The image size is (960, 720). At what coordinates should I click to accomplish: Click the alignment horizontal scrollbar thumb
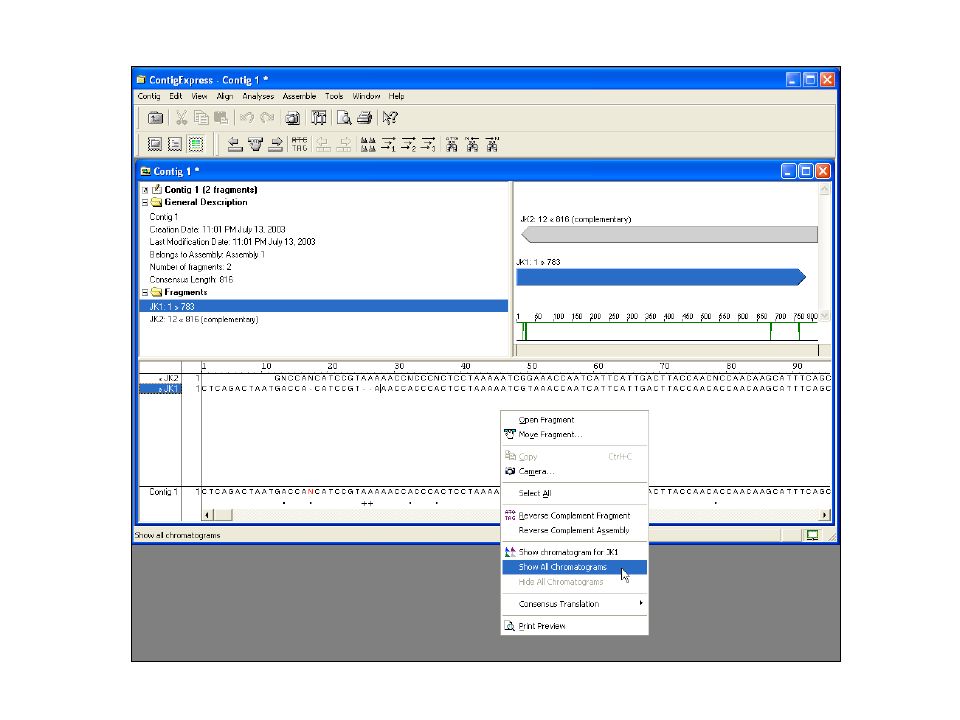pos(223,515)
